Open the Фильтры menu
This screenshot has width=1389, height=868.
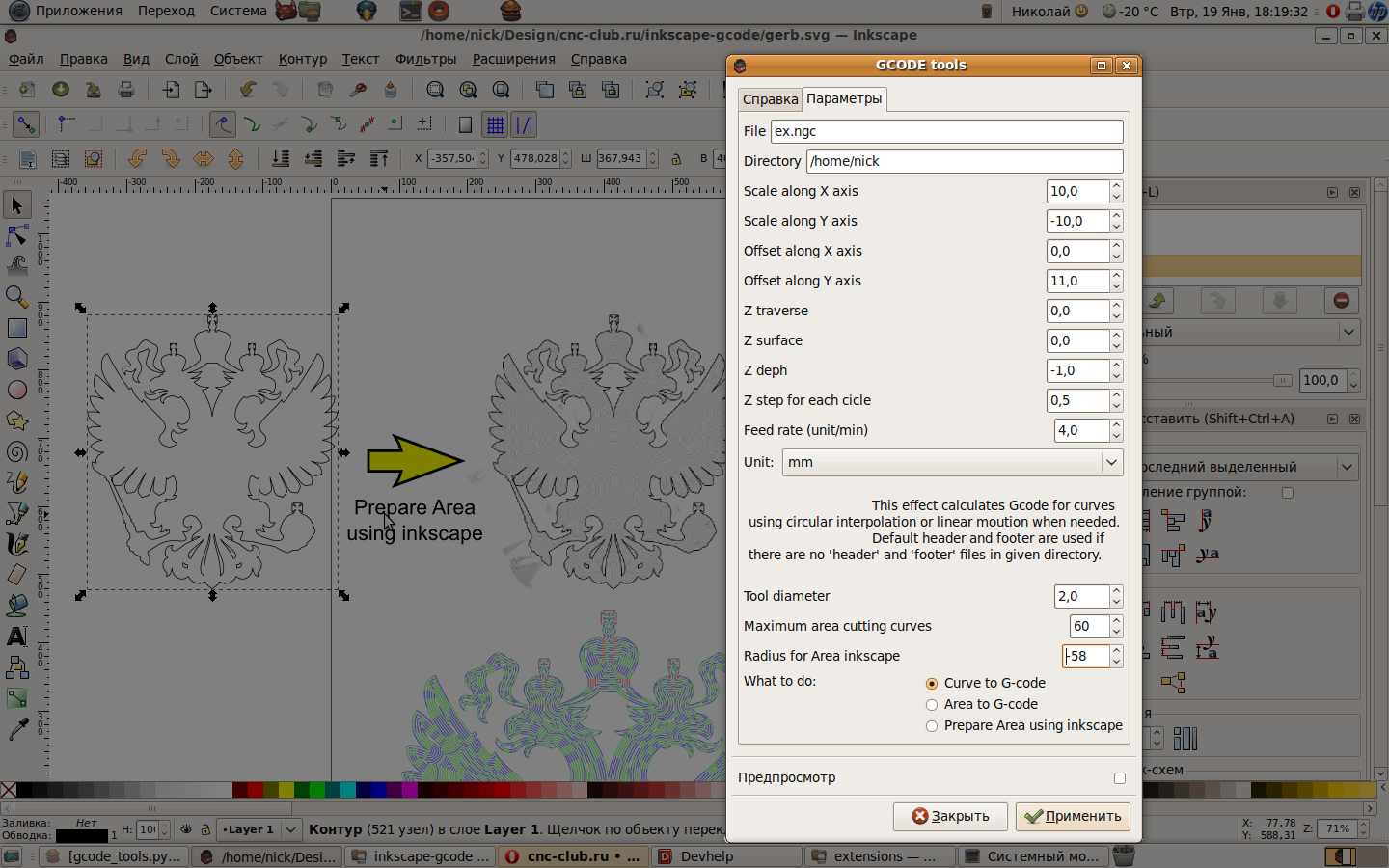point(425,59)
